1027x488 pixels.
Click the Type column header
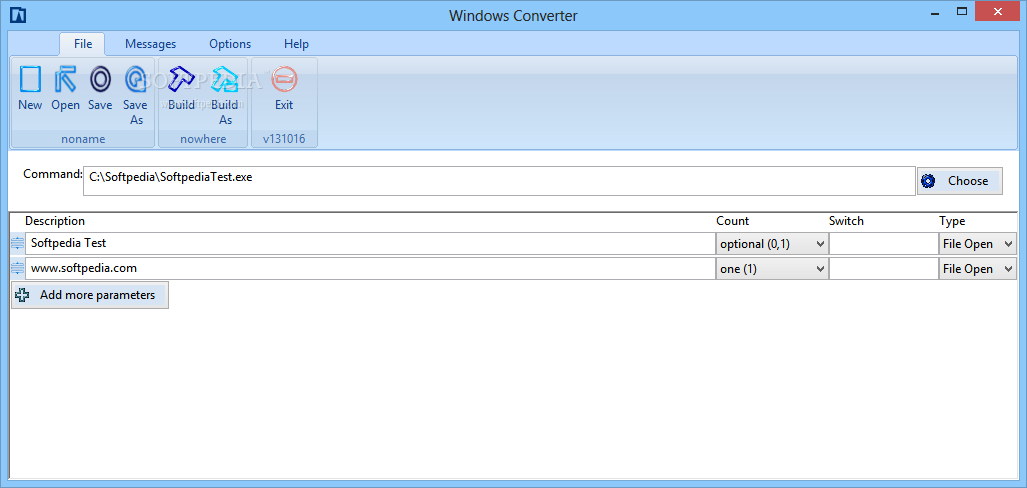952,221
